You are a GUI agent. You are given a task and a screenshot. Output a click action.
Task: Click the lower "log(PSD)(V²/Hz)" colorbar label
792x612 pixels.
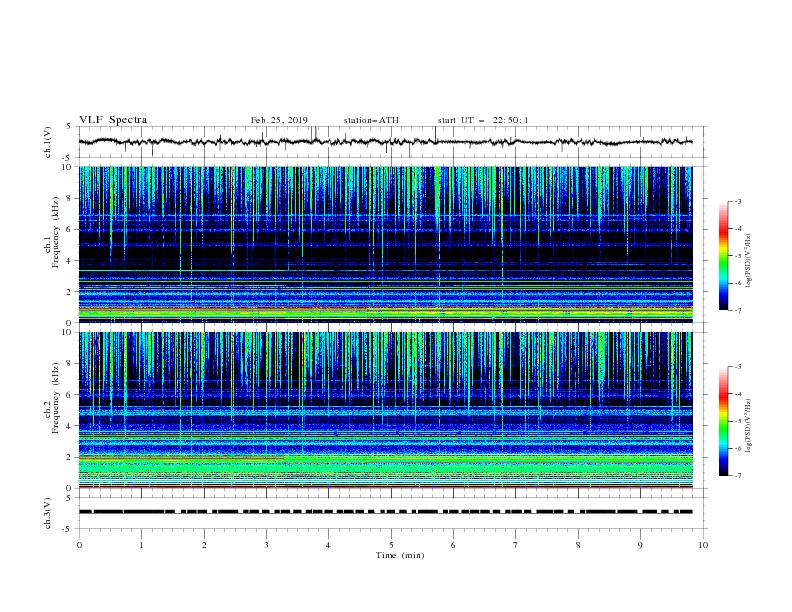(749, 426)
